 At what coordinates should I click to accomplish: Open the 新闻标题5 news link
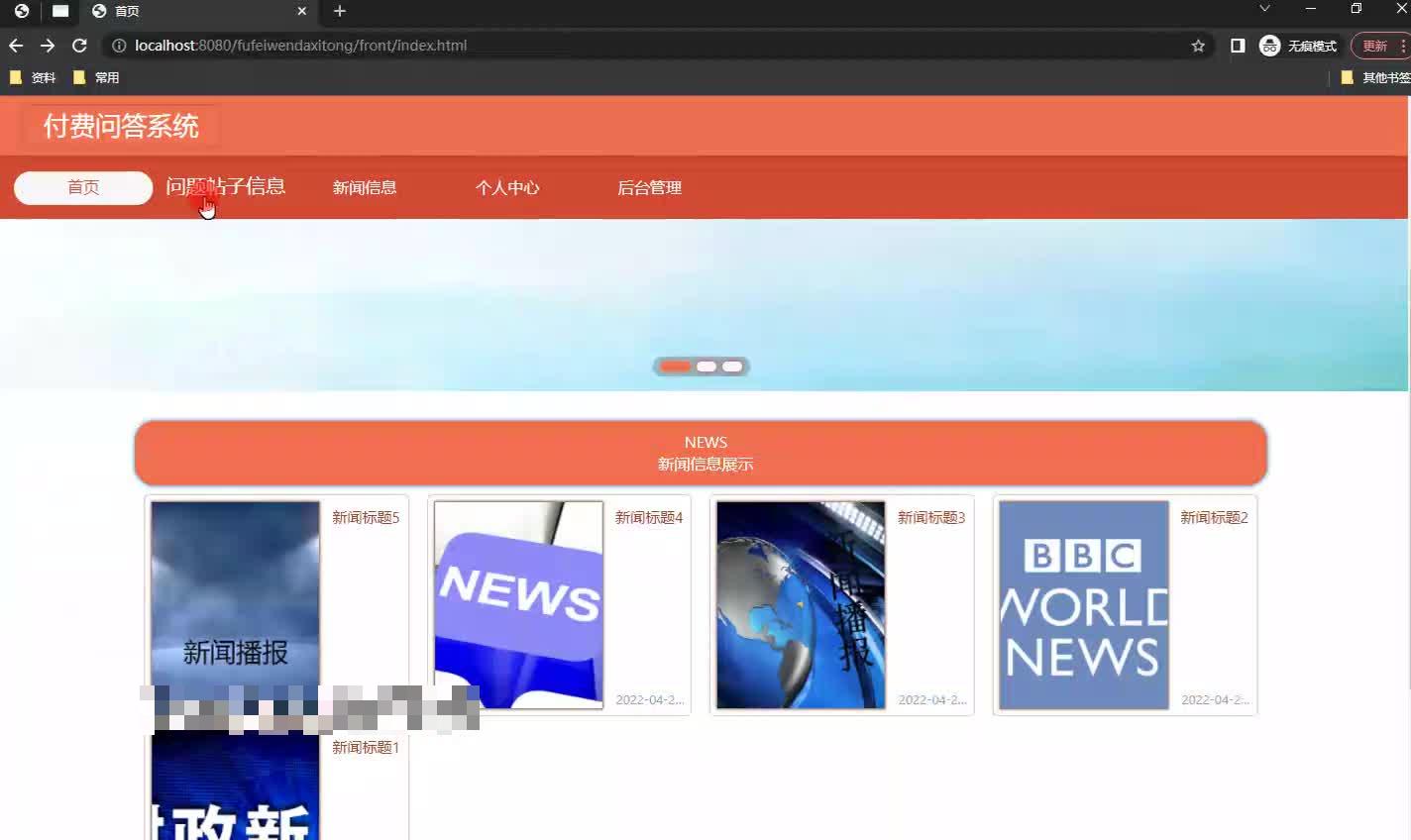366,517
